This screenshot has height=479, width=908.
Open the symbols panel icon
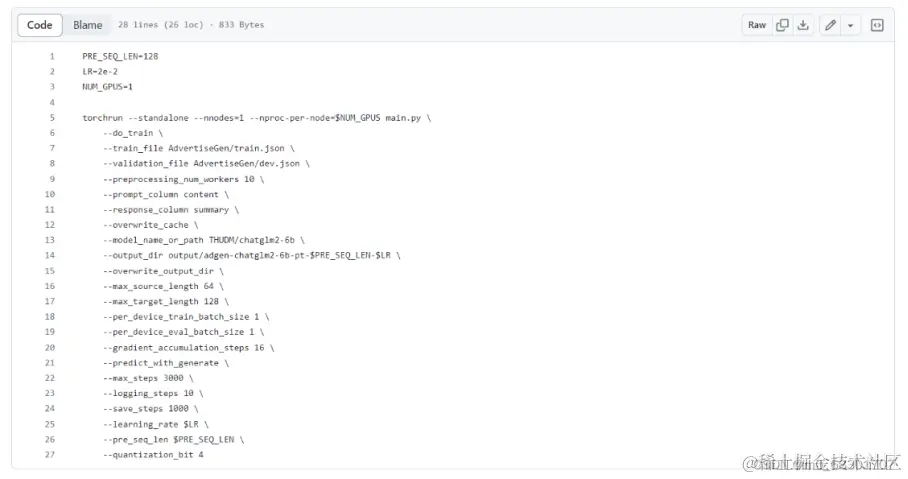(x=877, y=25)
